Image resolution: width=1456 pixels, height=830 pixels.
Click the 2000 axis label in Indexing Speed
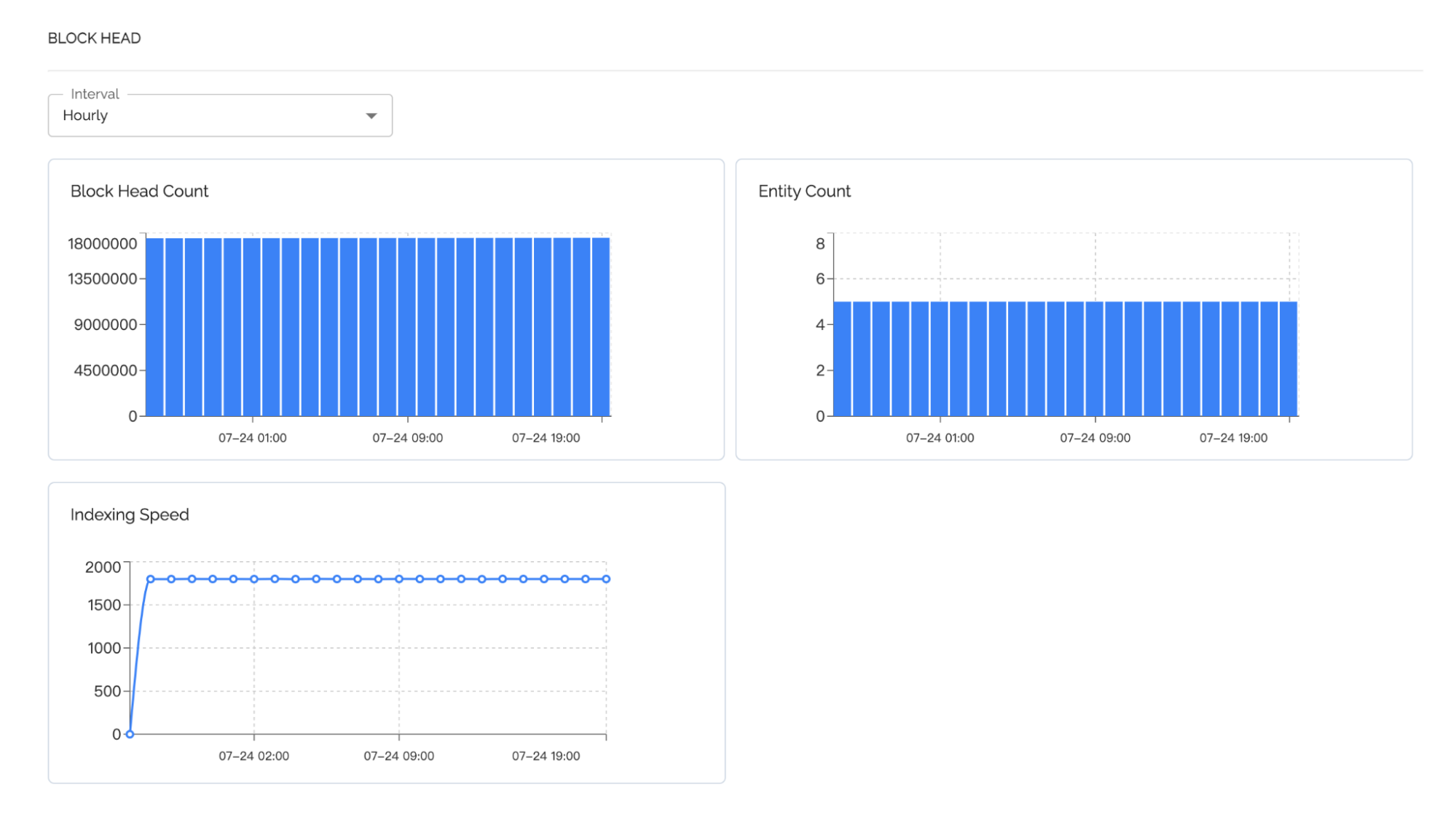click(103, 567)
